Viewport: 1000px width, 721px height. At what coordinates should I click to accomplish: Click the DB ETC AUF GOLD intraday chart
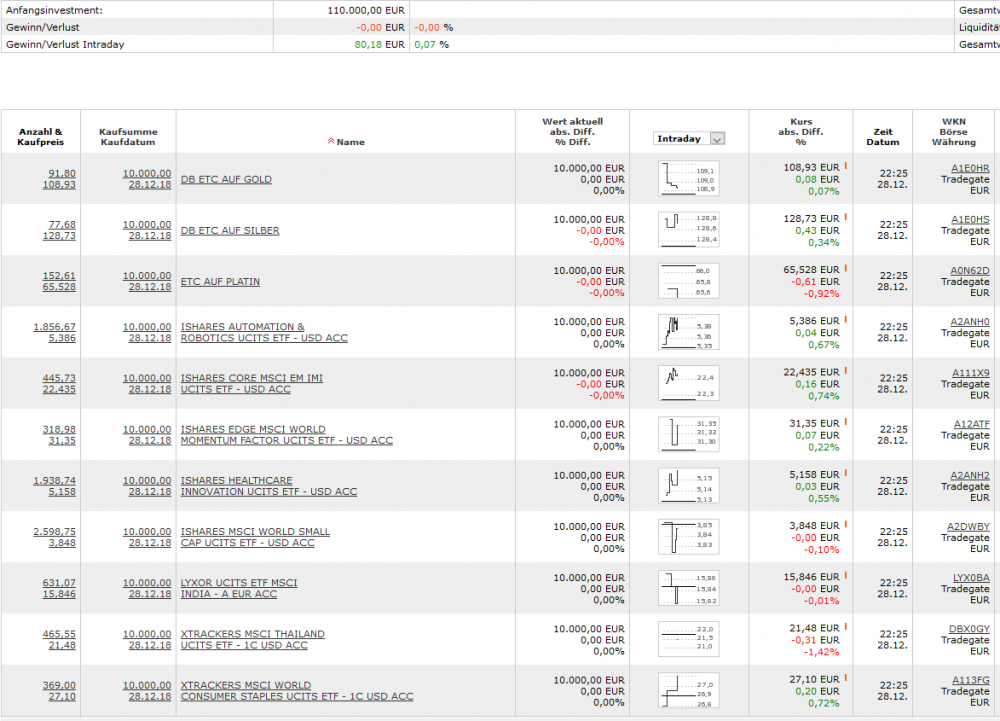pyautogui.click(x=689, y=178)
